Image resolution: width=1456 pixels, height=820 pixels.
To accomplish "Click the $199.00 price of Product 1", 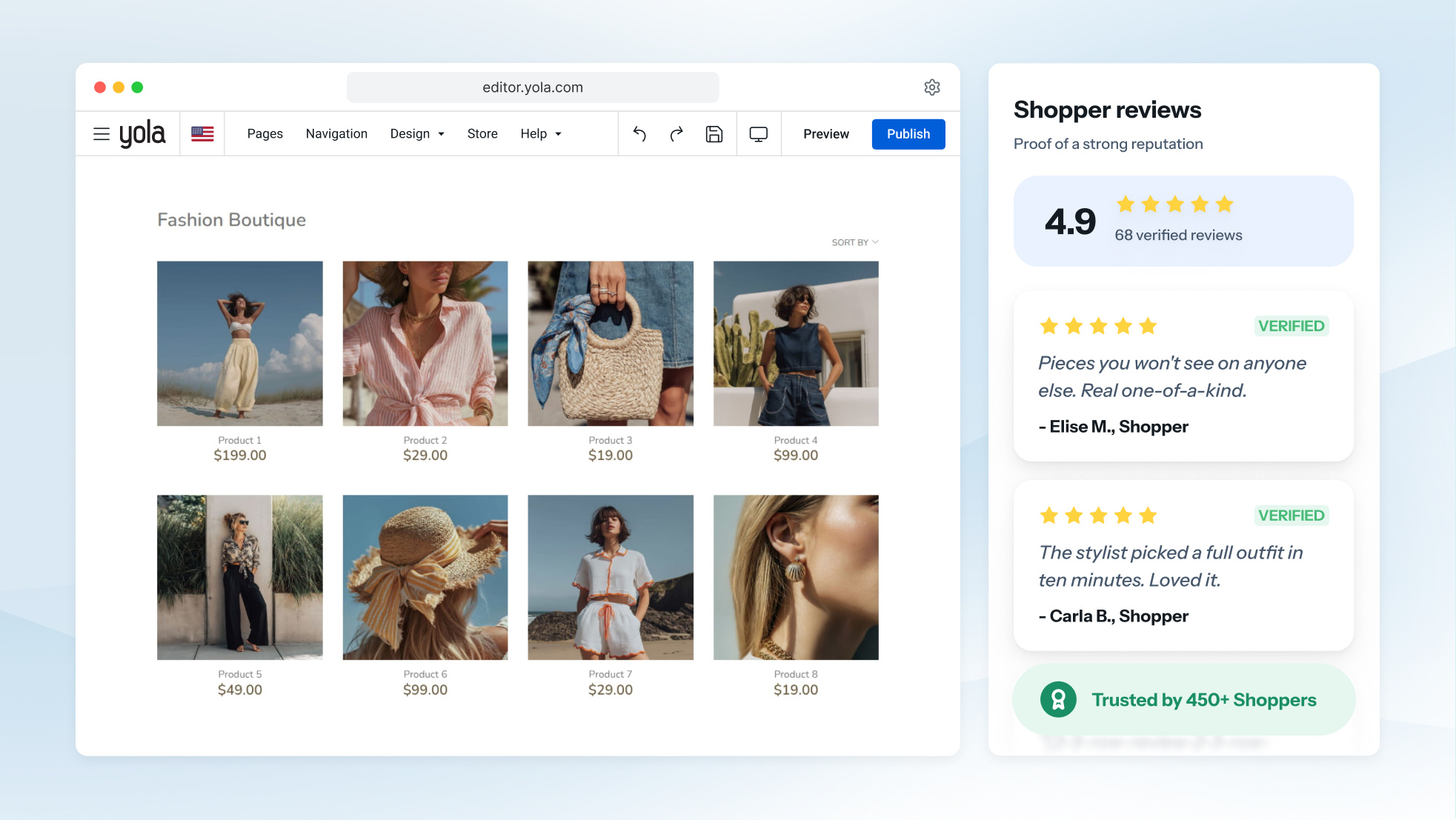I will click(240, 456).
